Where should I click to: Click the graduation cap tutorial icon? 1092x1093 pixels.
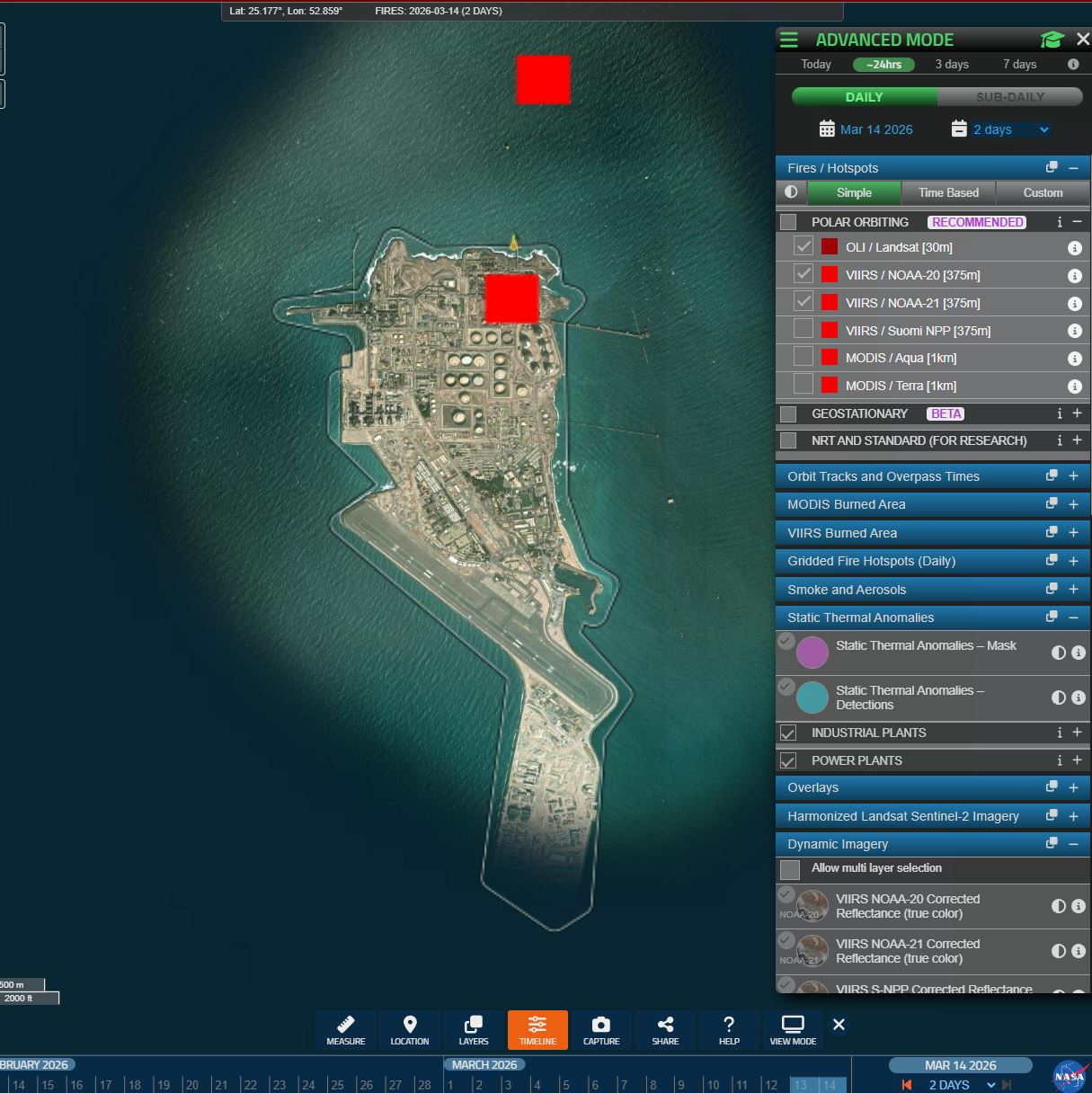pos(1052,40)
